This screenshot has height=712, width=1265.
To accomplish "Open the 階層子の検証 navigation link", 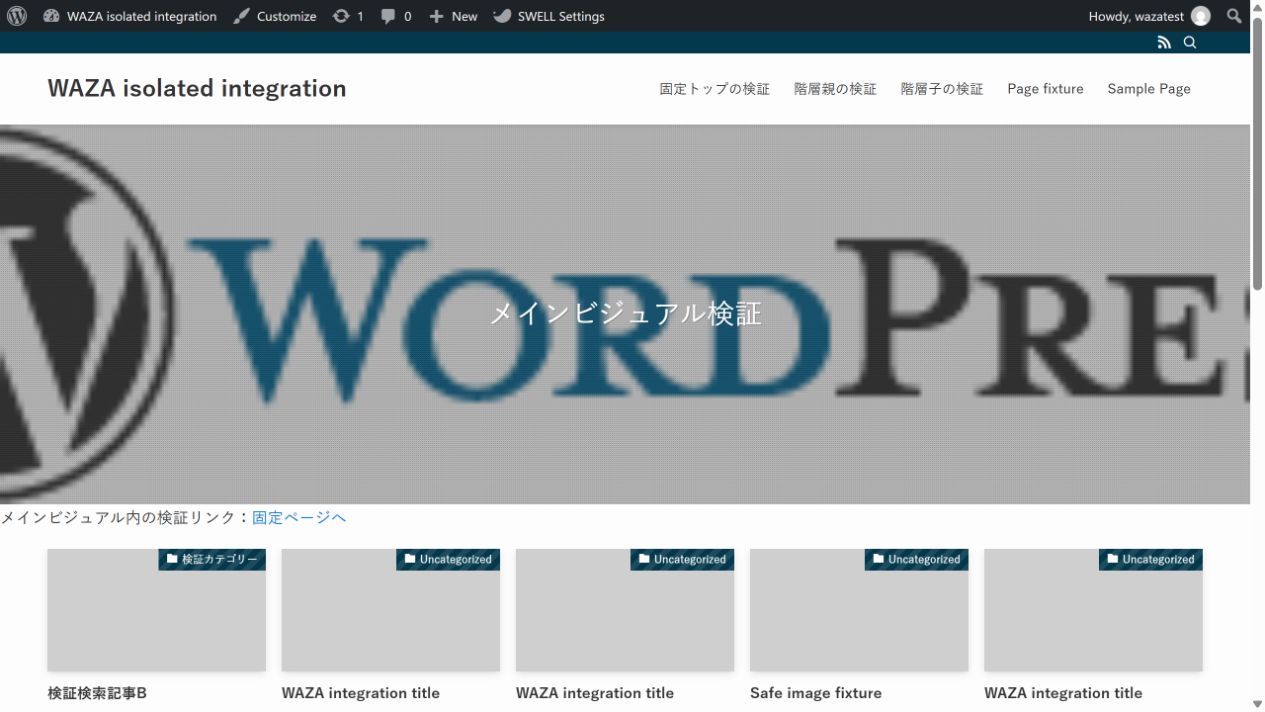I will pos(942,89).
